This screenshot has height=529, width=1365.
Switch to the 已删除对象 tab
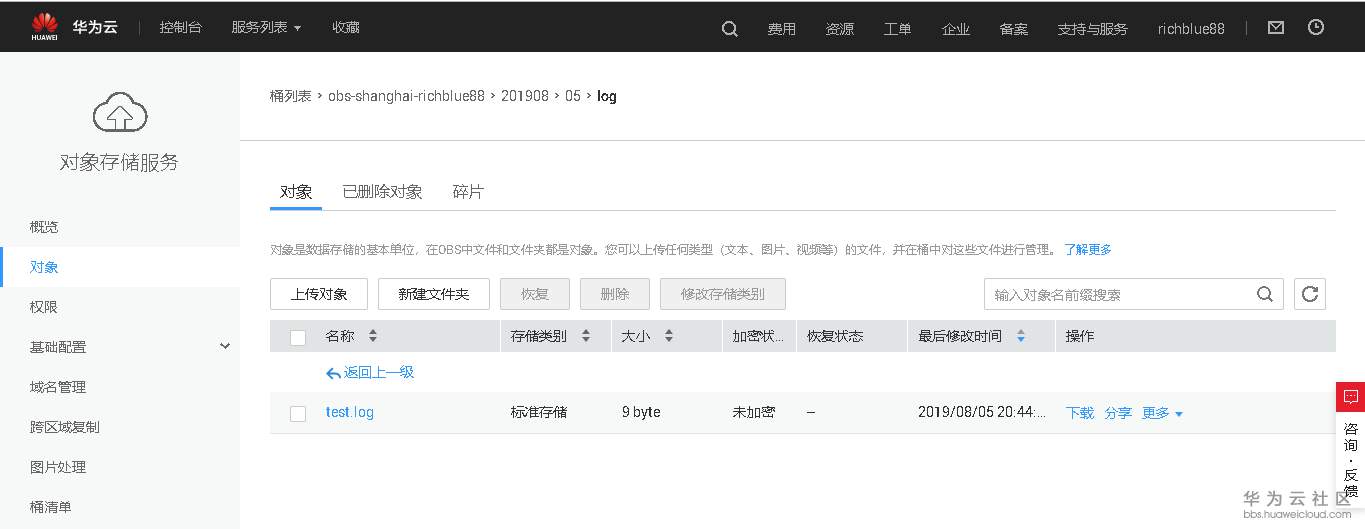click(x=382, y=192)
